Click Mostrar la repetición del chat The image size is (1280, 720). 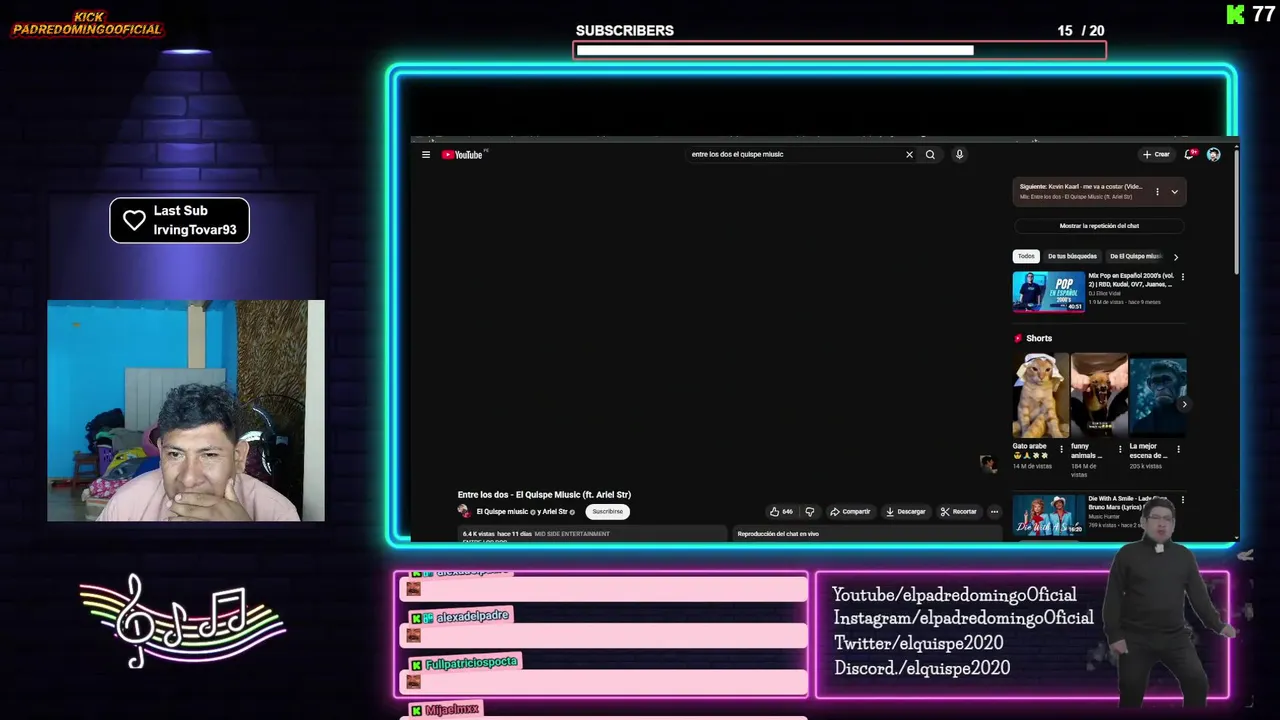[x=1099, y=226]
